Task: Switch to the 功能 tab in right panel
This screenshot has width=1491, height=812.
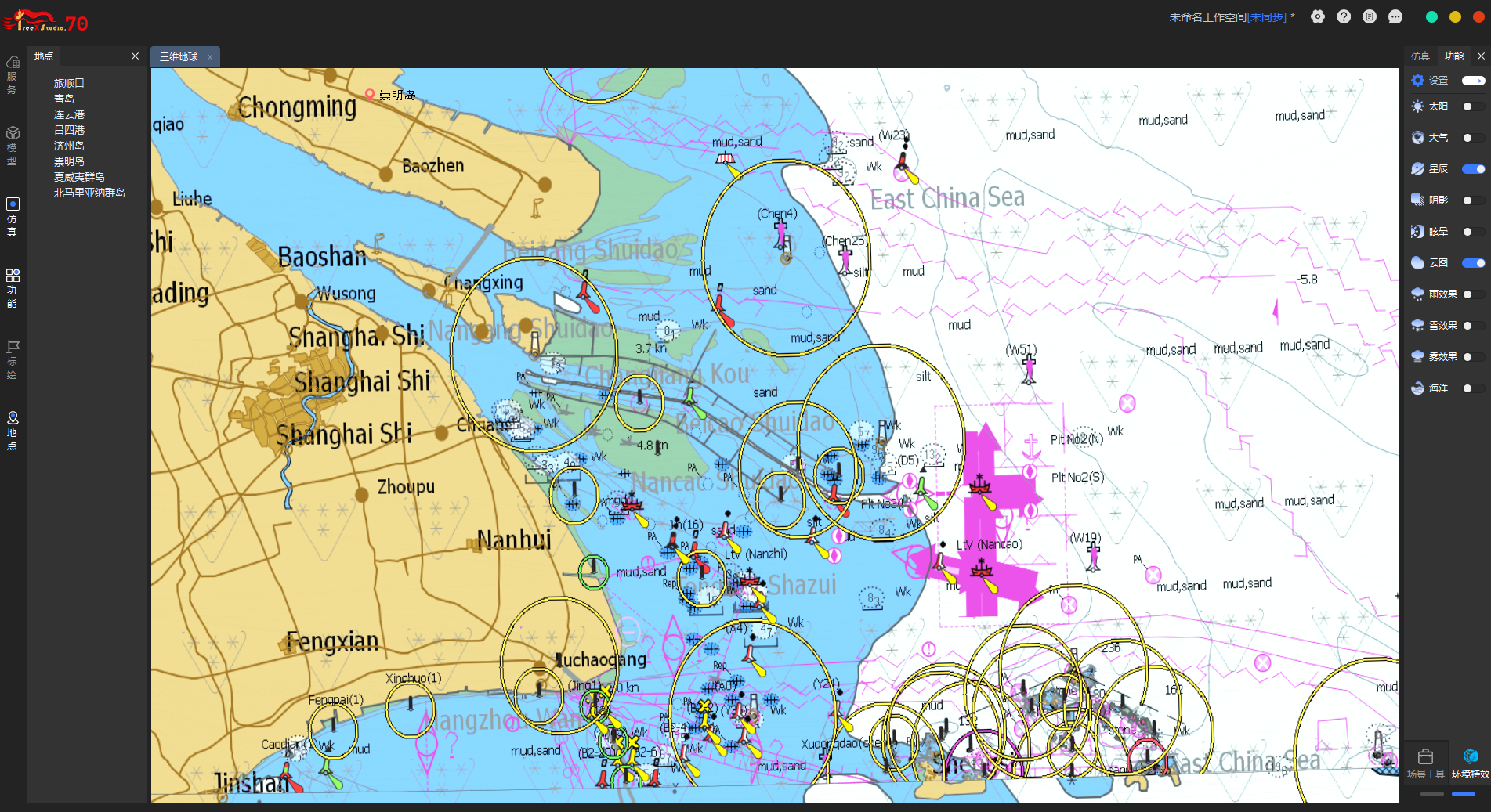Action: click(x=1454, y=56)
